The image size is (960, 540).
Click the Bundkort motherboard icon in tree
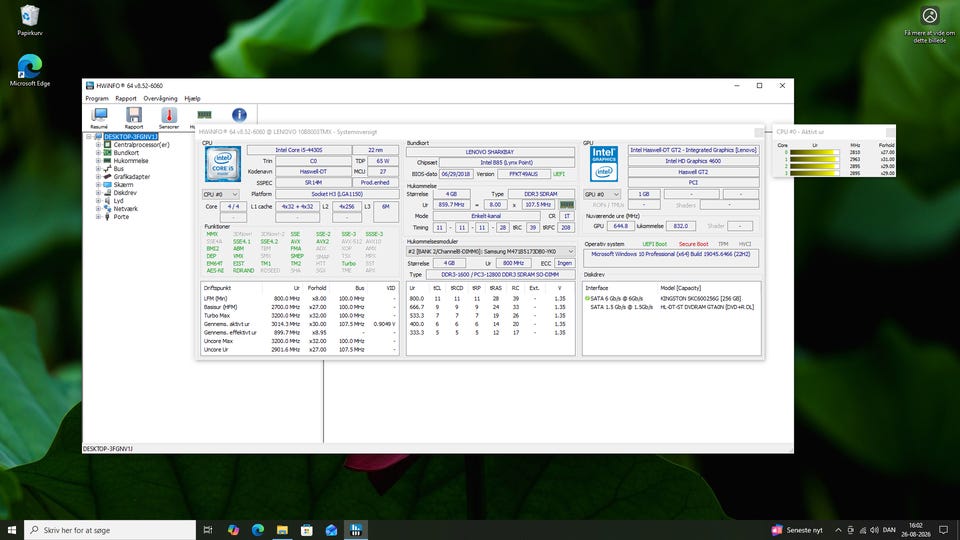(107, 152)
